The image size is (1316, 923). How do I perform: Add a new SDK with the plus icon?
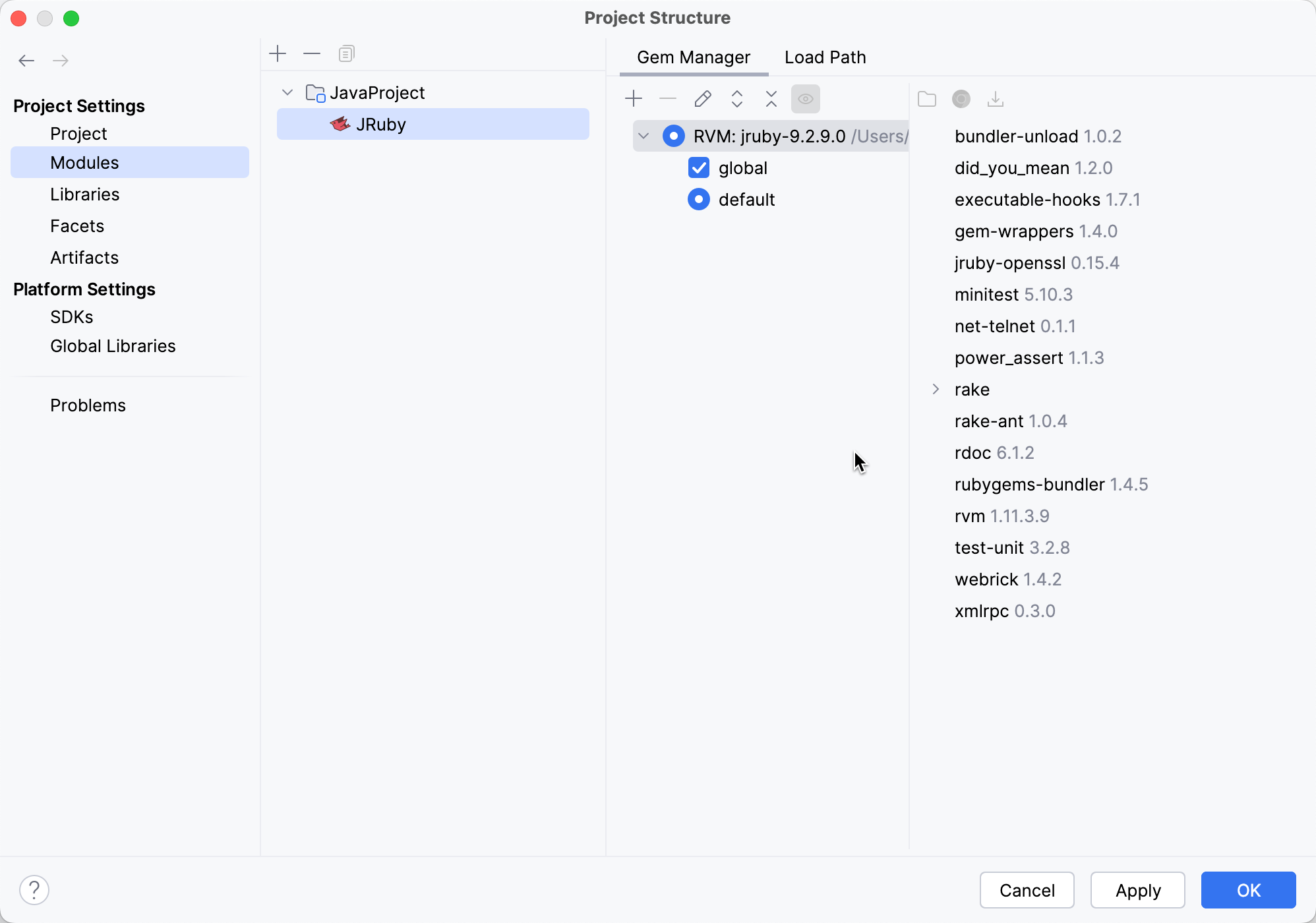click(x=633, y=99)
